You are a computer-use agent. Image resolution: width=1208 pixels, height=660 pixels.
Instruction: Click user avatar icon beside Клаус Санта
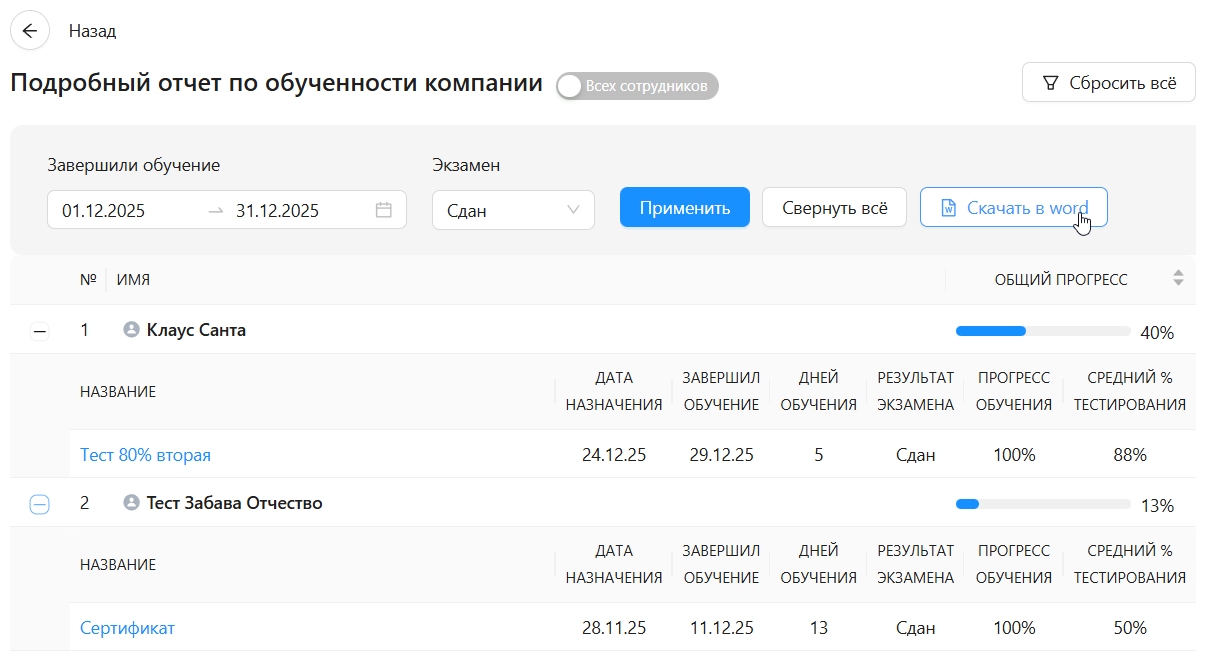131,330
